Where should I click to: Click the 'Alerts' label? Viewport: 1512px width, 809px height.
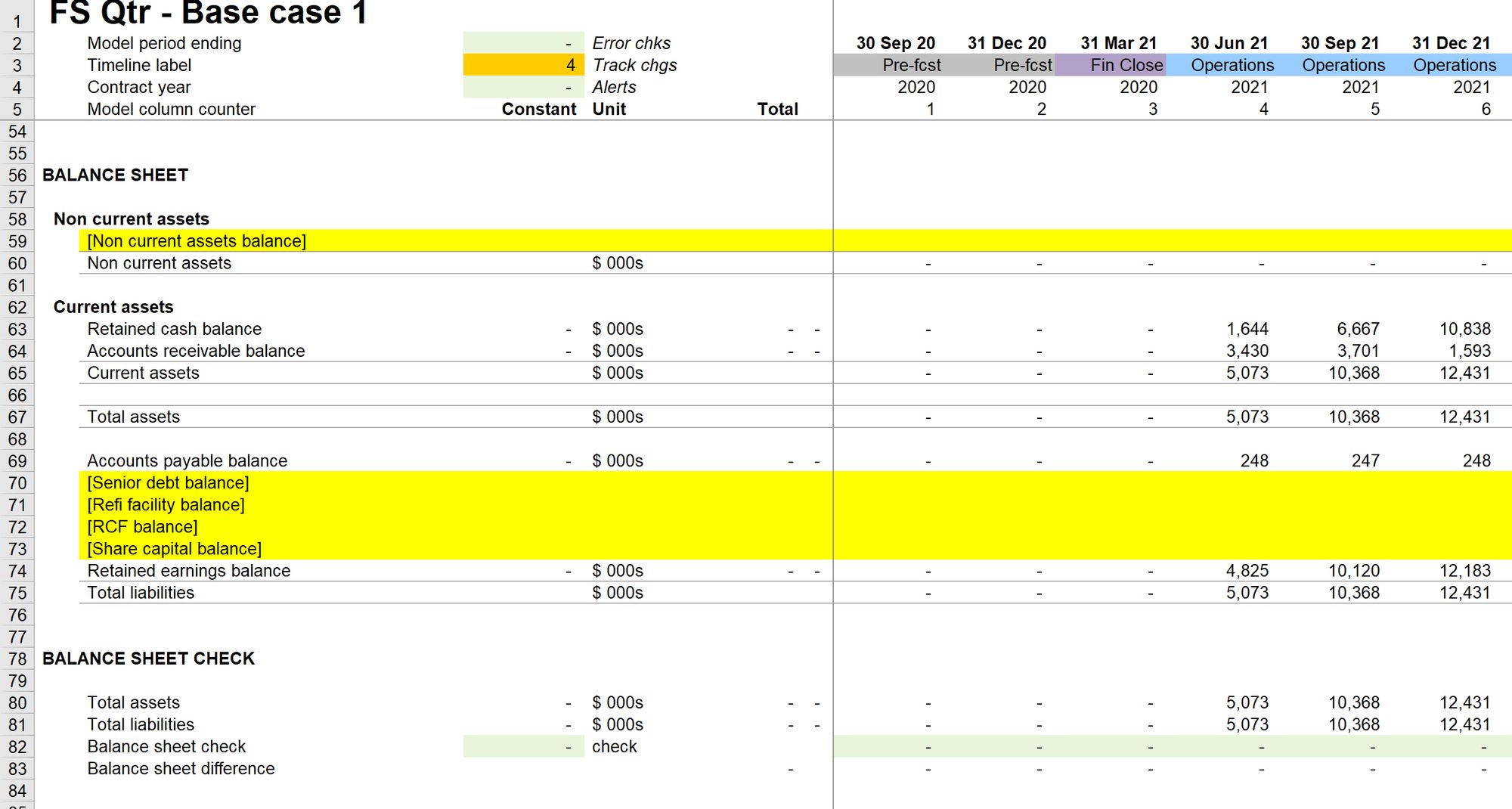click(614, 87)
